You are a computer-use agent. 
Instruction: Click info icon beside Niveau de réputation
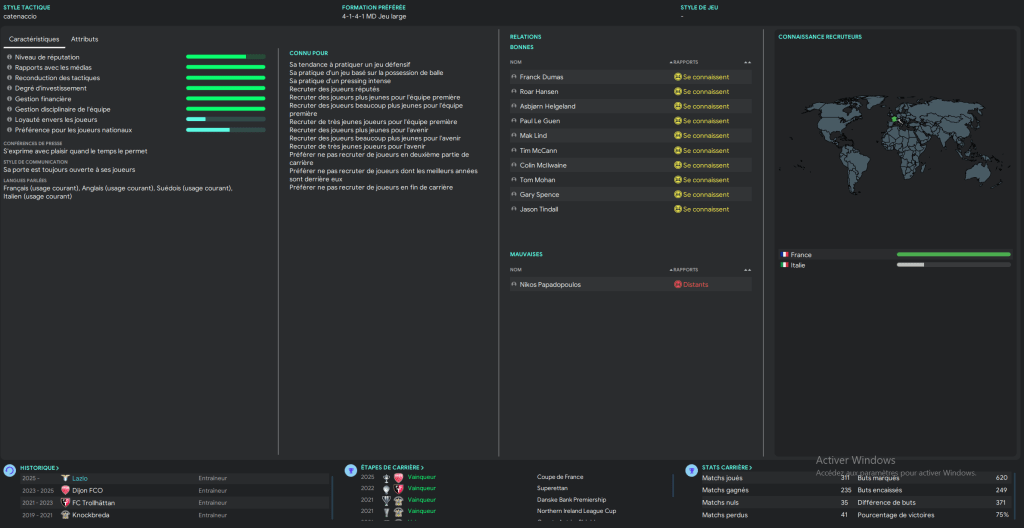coord(9,57)
